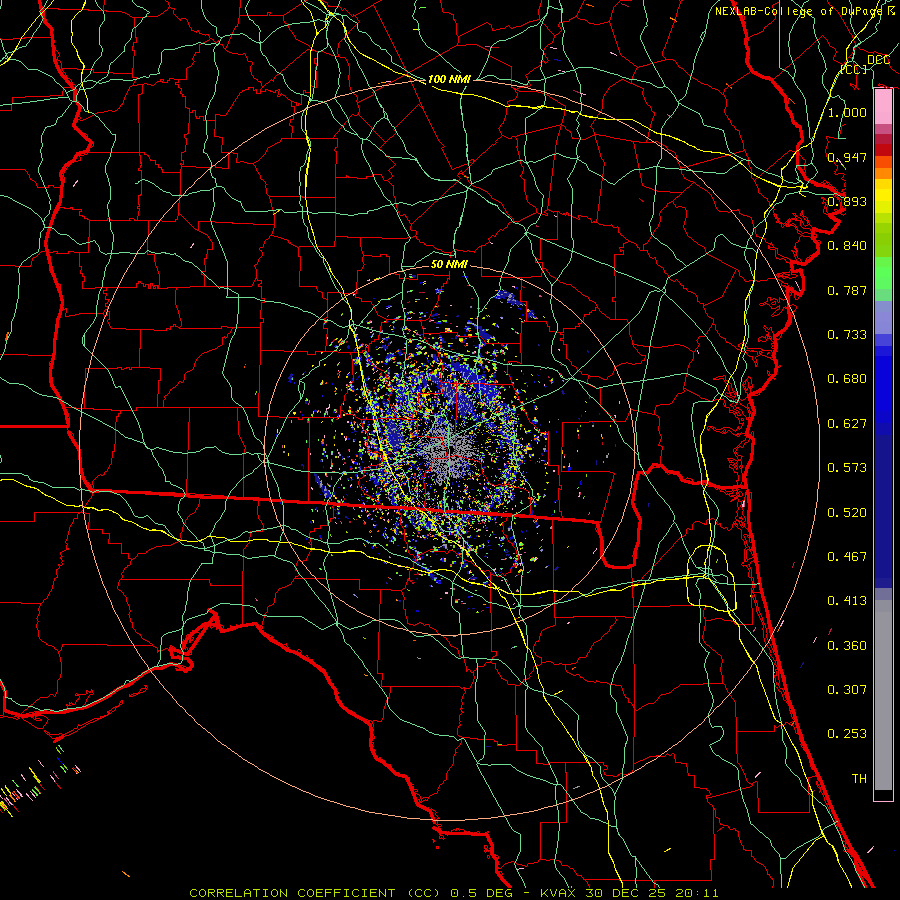Click the 1.000 legend value
Viewport: 900px width, 900px height.
coord(847,112)
